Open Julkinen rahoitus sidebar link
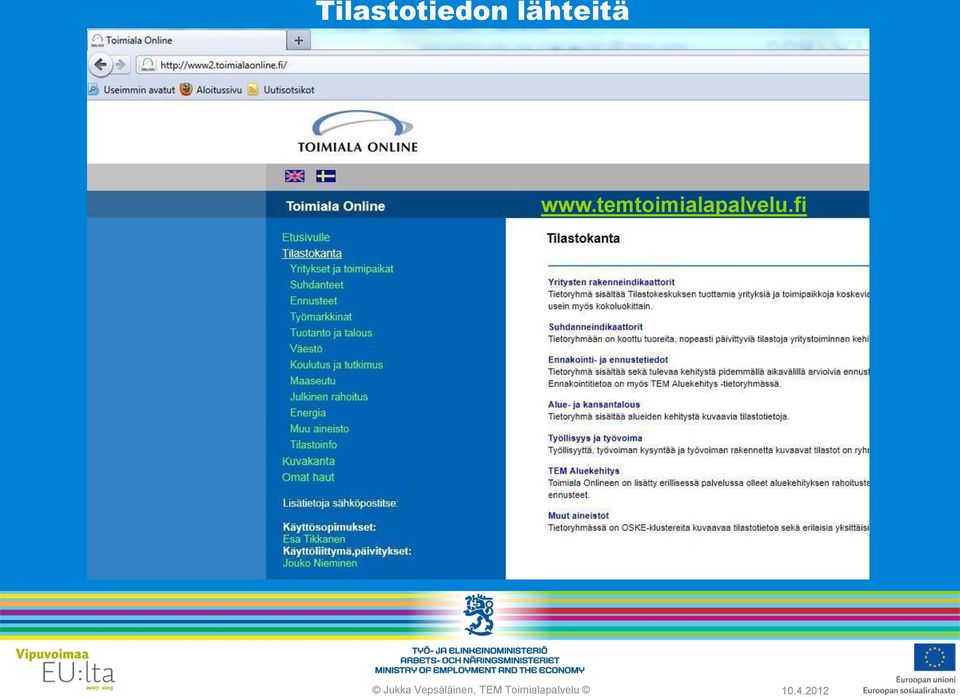 tap(329, 396)
